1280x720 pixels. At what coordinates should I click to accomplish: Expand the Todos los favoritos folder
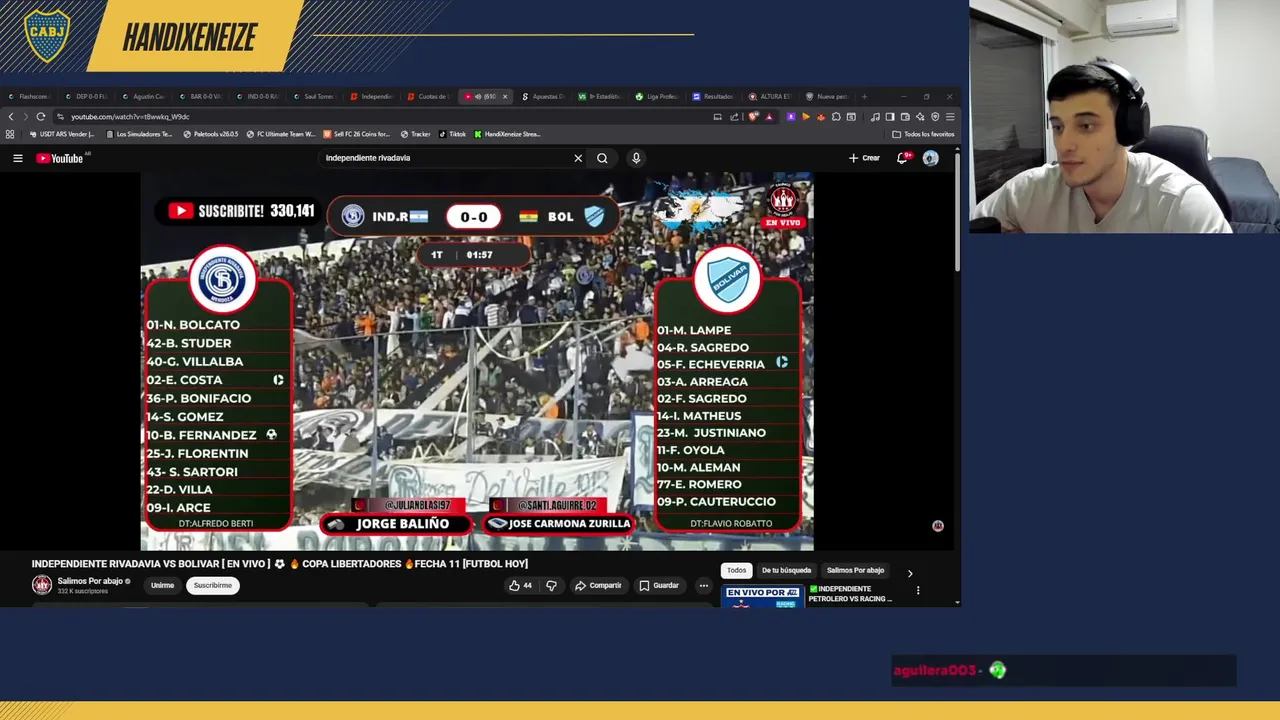tap(923, 134)
